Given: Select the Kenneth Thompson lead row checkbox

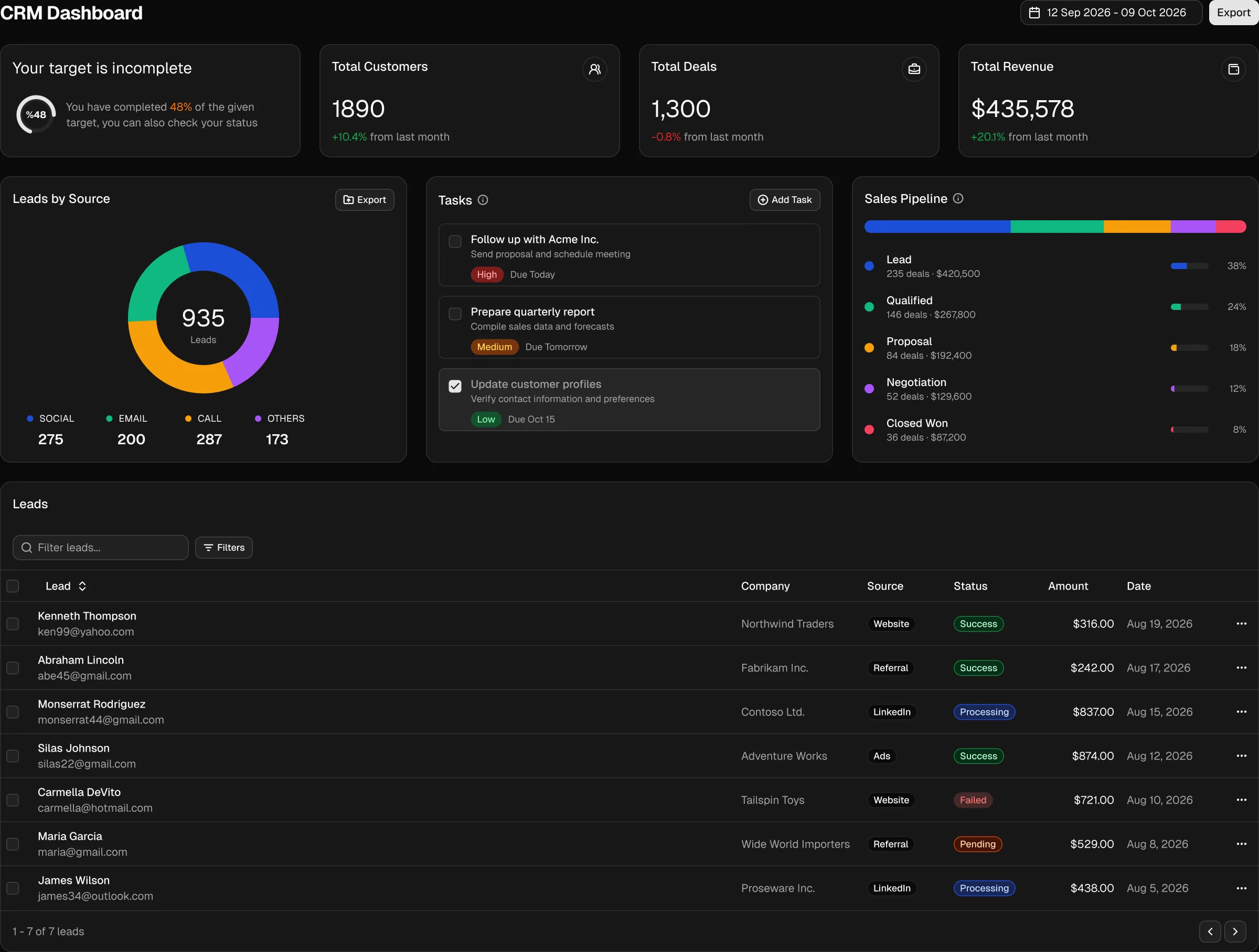Looking at the screenshot, I should [x=13, y=624].
